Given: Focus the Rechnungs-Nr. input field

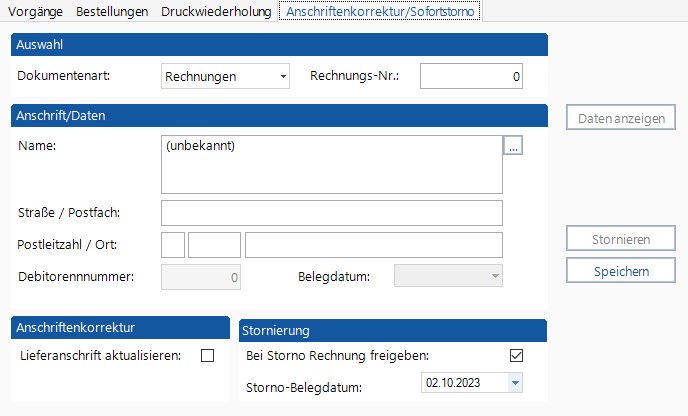Looking at the screenshot, I should (x=471, y=76).
